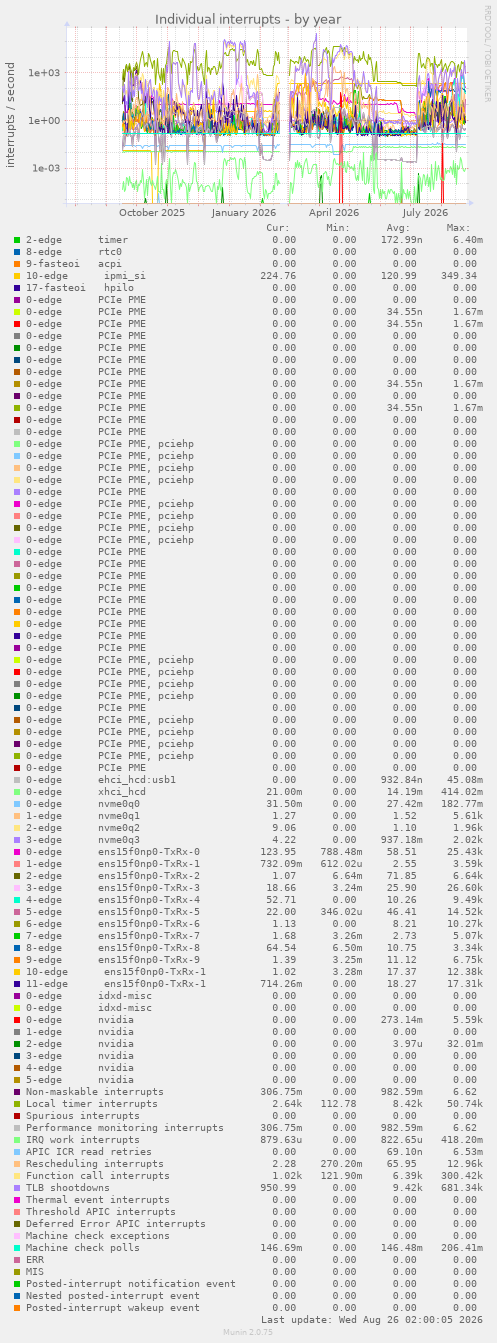Click the hpilo legend color swatch
The height and width of the screenshot is (1343, 497).
[17, 288]
